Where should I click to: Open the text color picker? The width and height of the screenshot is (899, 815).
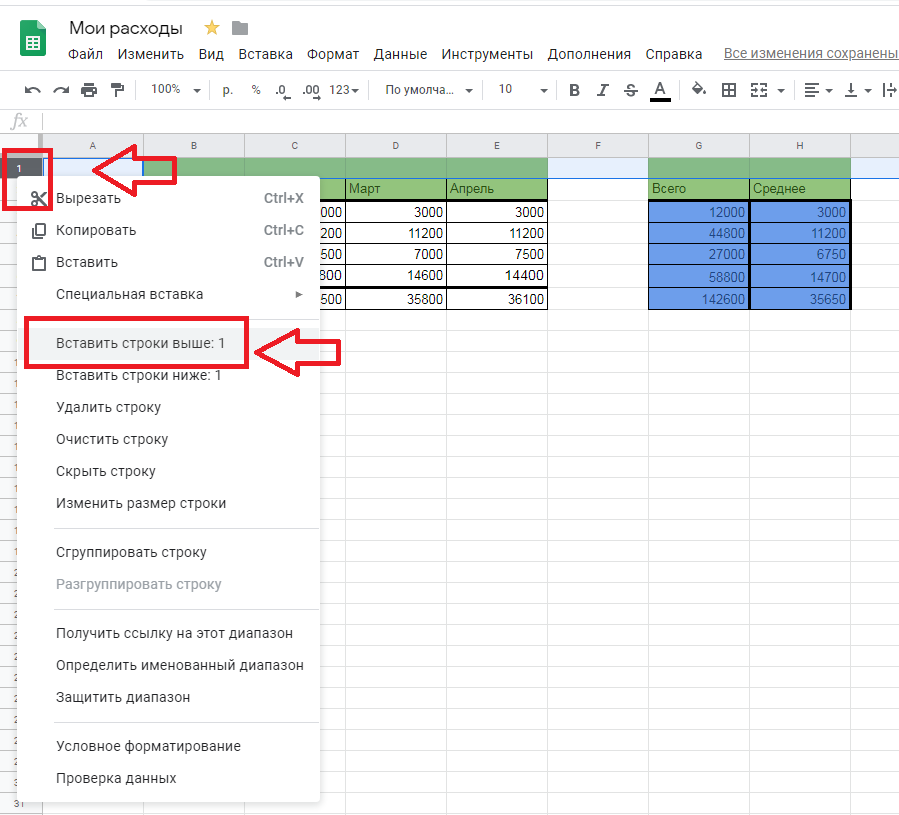point(660,91)
